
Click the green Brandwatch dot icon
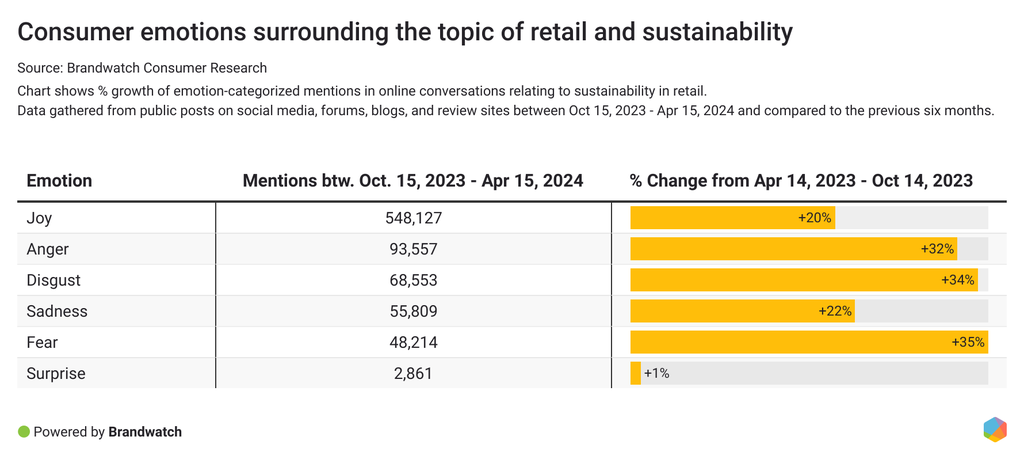coord(24,432)
